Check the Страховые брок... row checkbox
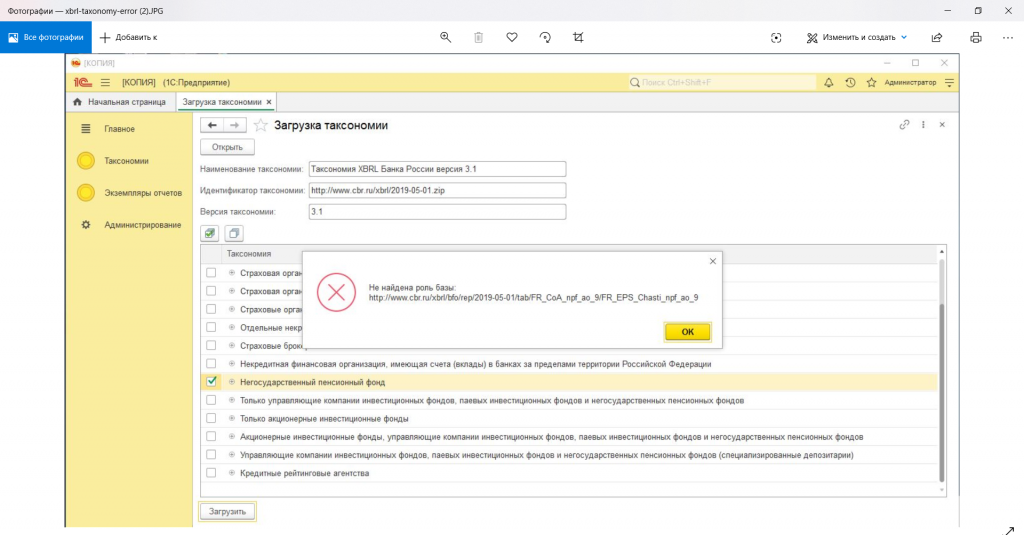Image resolution: width=1024 pixels, height=535 pixels. 211,346
